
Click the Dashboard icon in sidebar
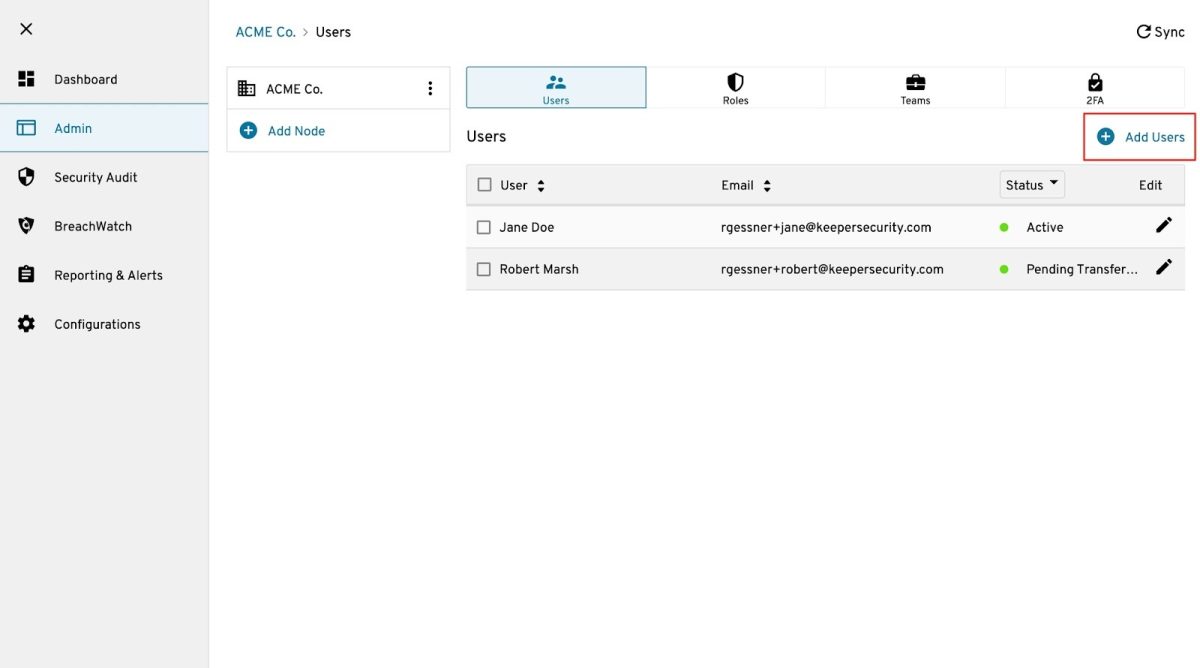[27, 79]
